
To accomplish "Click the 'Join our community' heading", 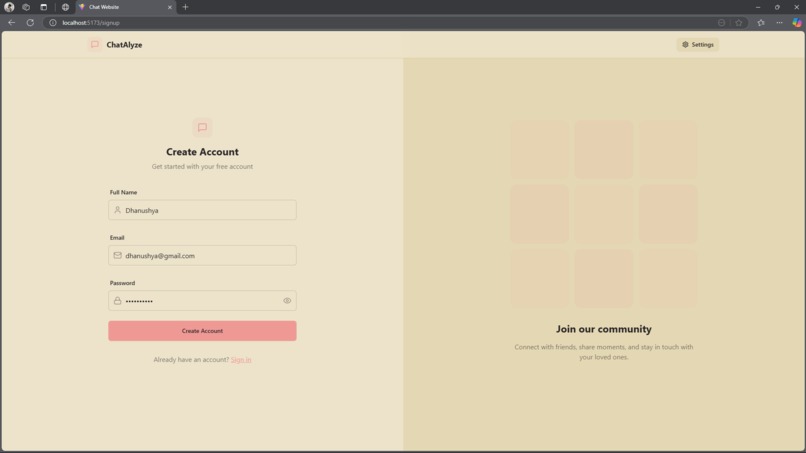I will (603, 329).
